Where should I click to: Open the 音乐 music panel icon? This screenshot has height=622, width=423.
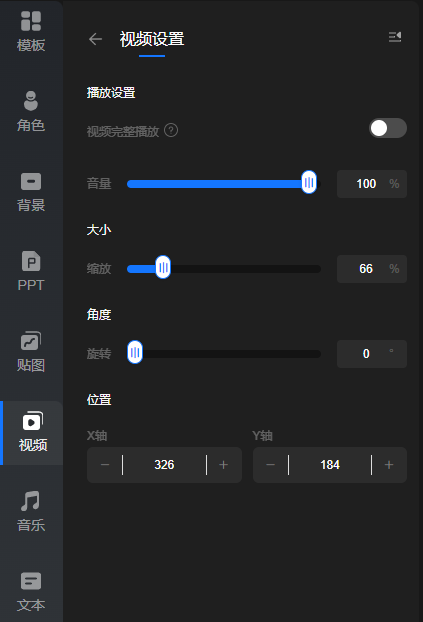point(31,512)
